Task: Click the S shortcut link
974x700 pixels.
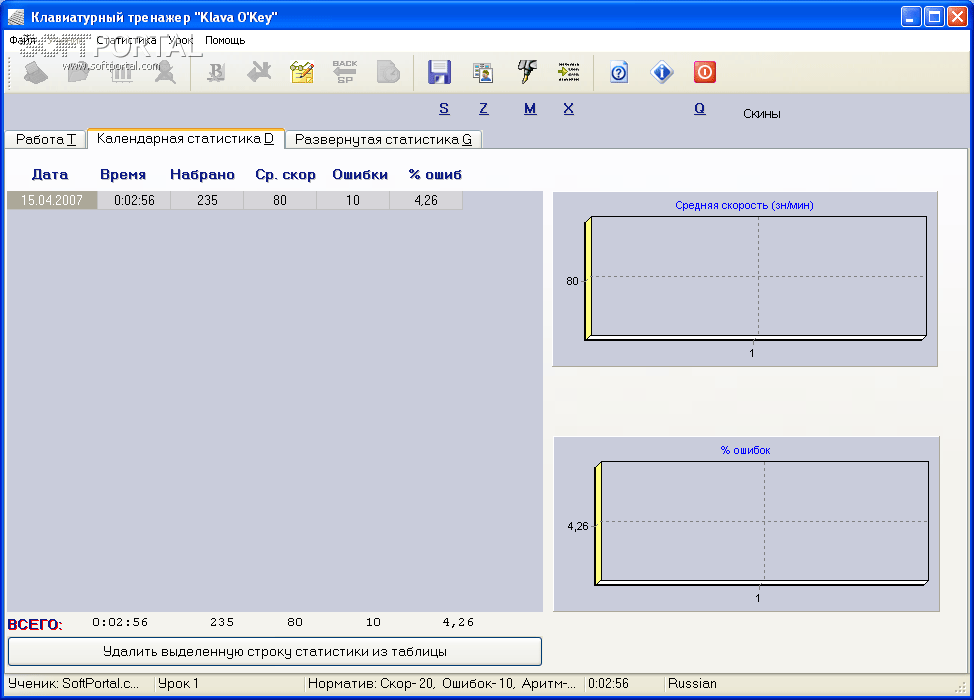Action: [444, 109]
